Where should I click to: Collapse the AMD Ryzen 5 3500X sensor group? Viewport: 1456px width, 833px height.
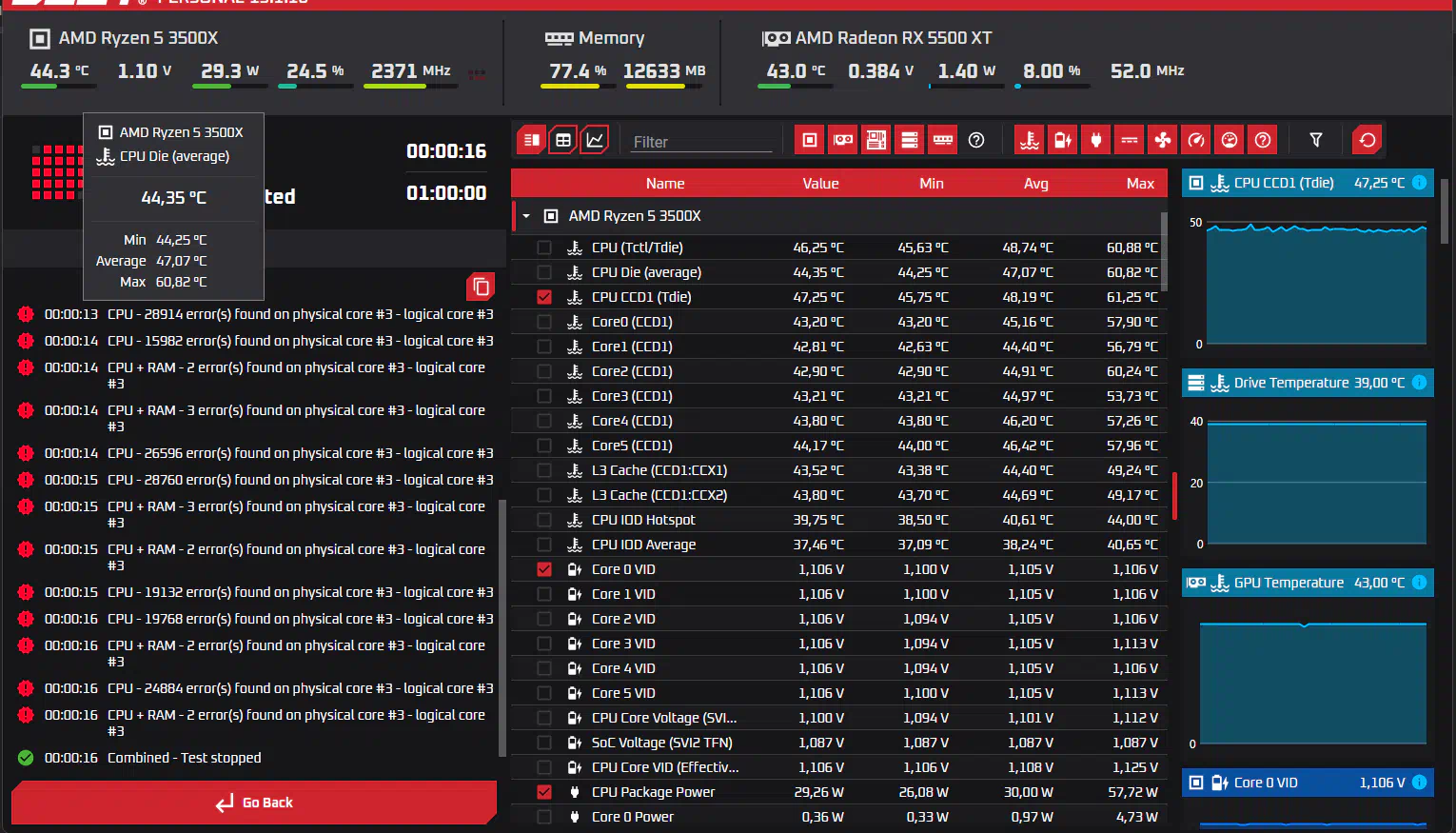526,216
